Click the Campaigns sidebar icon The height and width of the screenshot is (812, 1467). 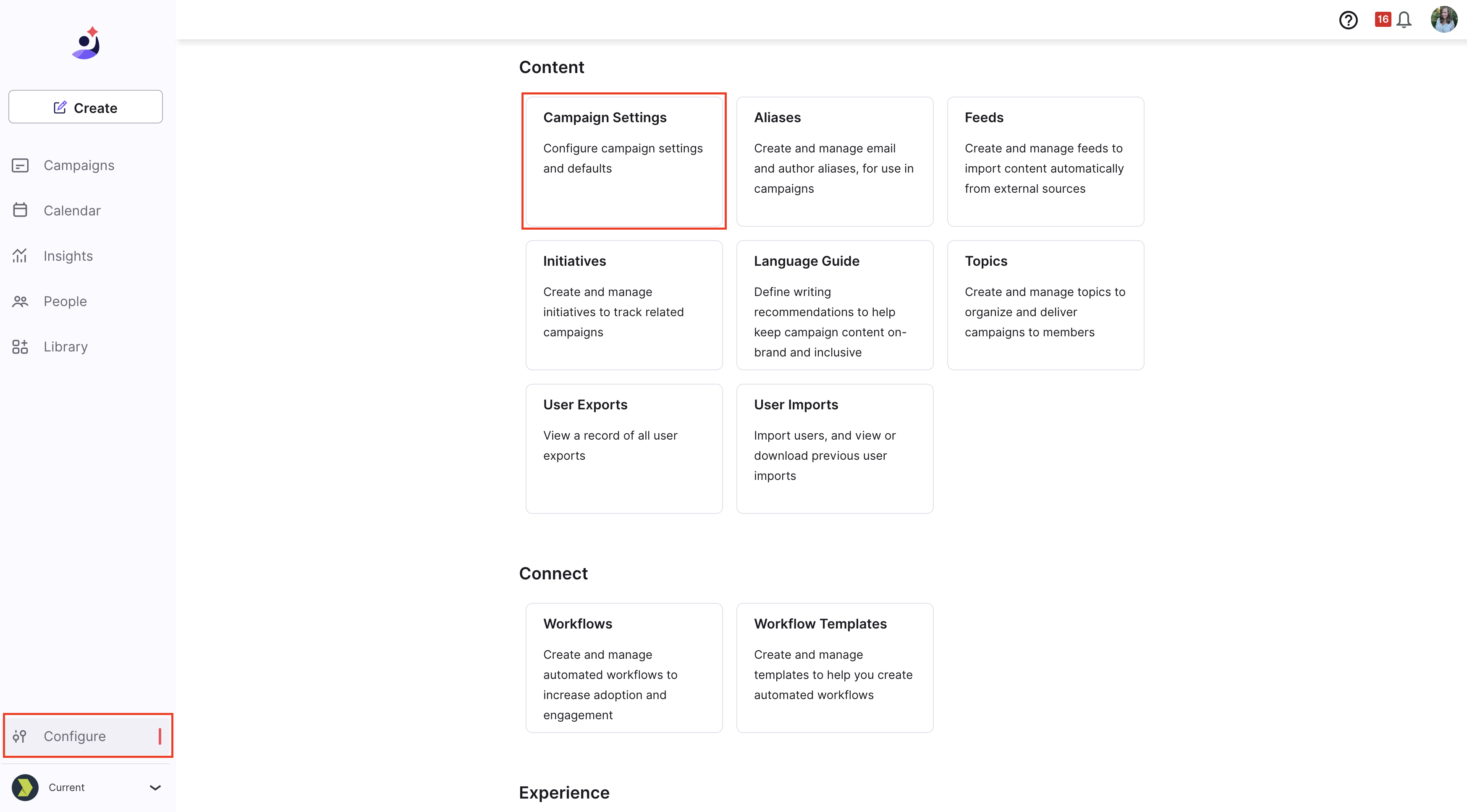[x=20, y=165]
